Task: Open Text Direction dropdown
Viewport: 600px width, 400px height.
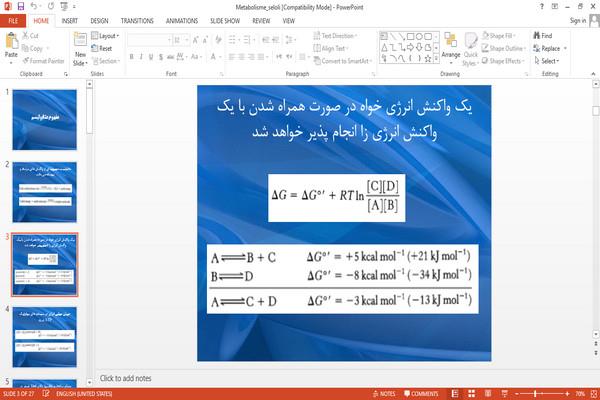Action: [335, 36]
